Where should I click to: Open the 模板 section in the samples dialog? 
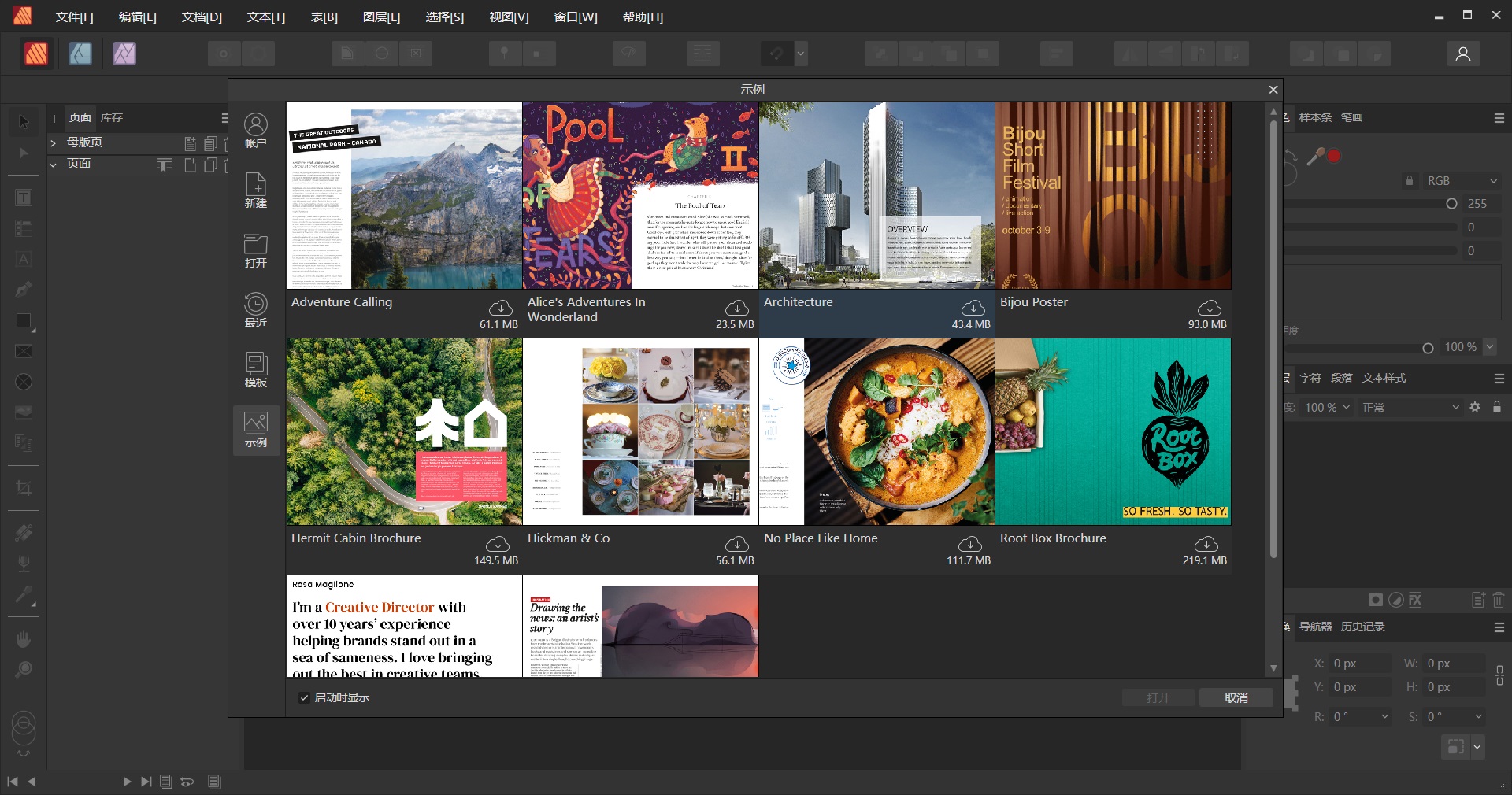click(x=256, y=370)
